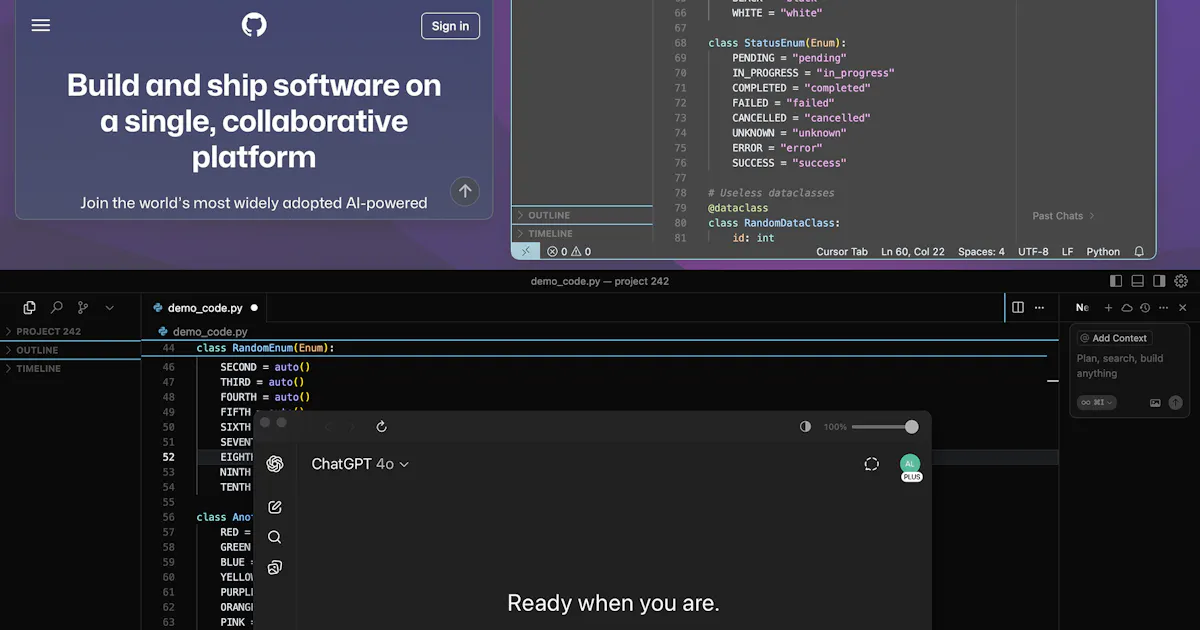Viewport: 1200px width, 630px height.
Task: Open the ChatGPT 4o model dropdown
Action: click(360, 464)
